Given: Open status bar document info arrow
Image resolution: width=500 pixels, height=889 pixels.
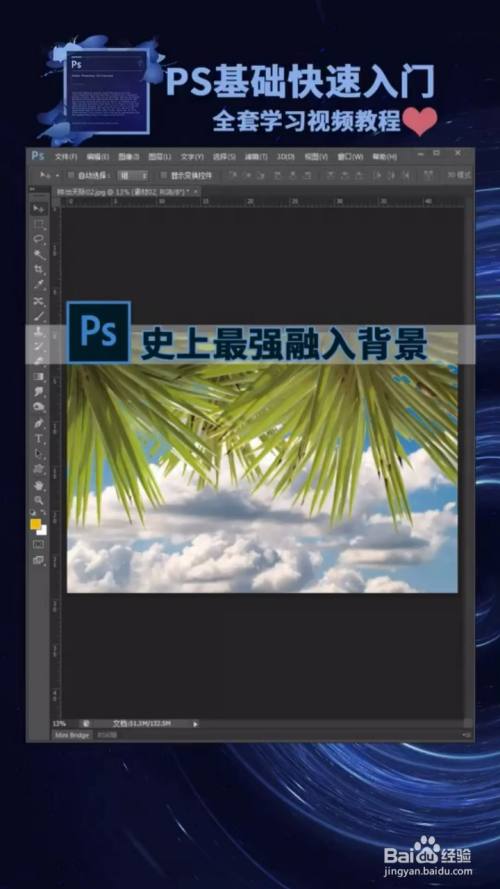Looking at the screenshot, I should tap(196, 724).
